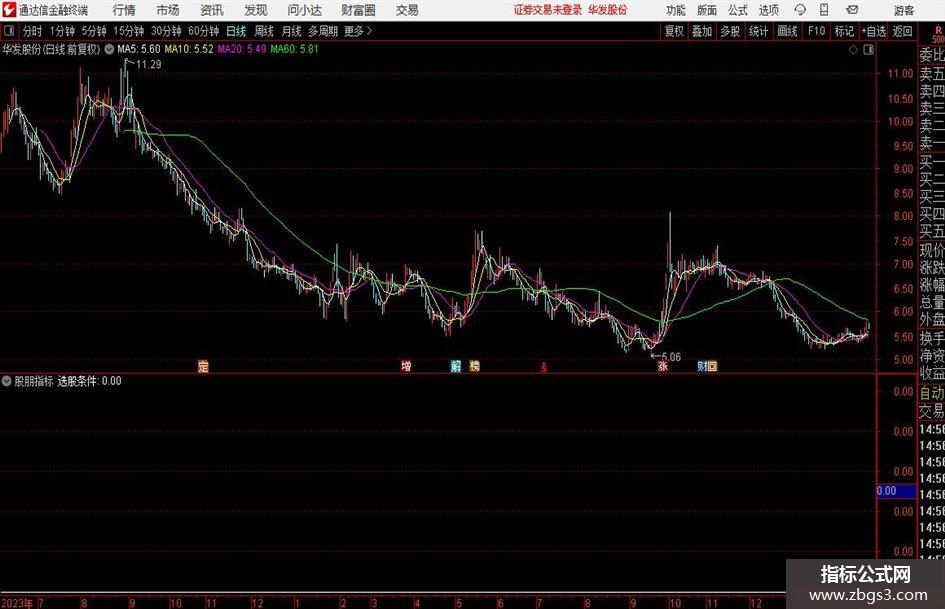Screen dimensions: 945x609
Task: Click the 定 event marker on chart
Action: coord(203,366)
